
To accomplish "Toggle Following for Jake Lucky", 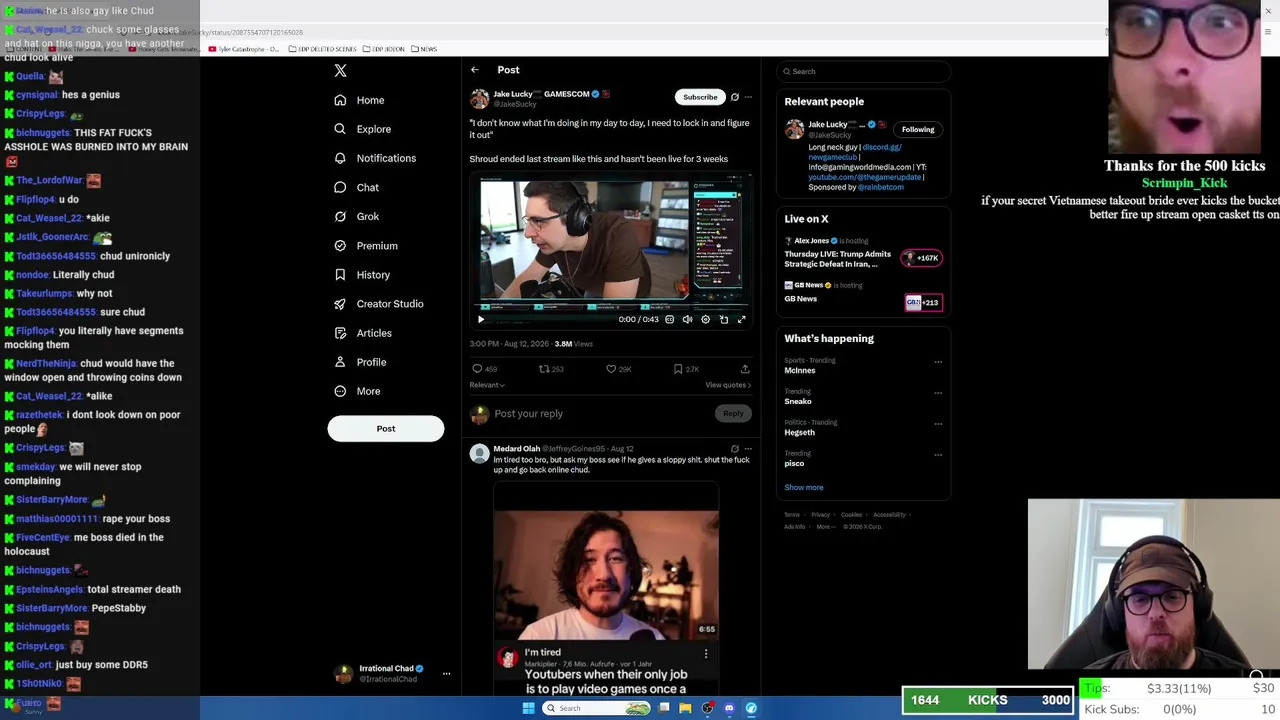I will [918, 129].
